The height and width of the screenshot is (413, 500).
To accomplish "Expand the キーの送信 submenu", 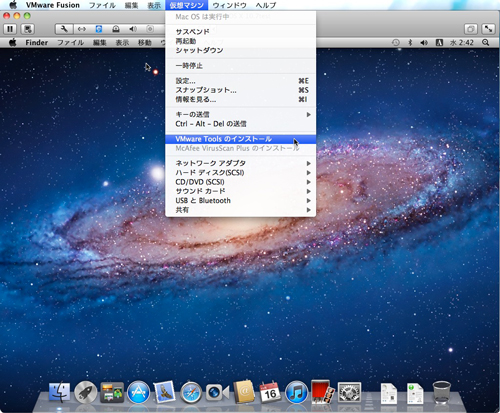I will coord(240,114).
